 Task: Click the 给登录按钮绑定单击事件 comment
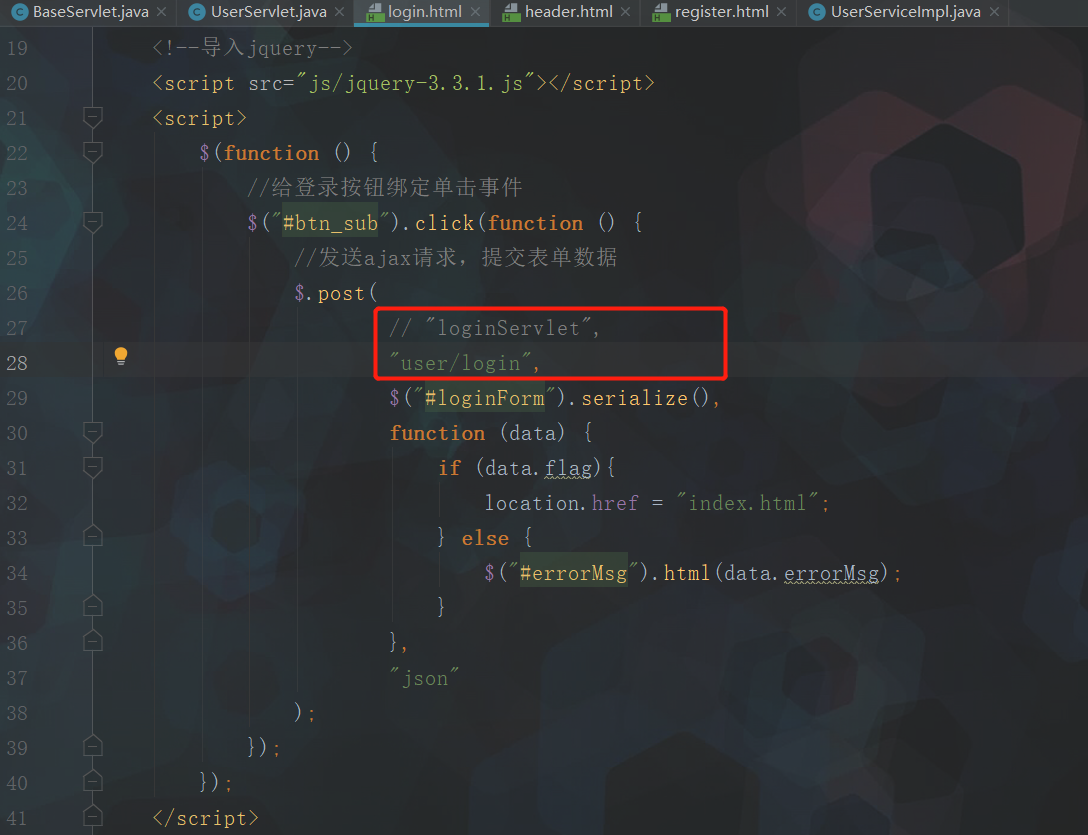click(384, 187)
